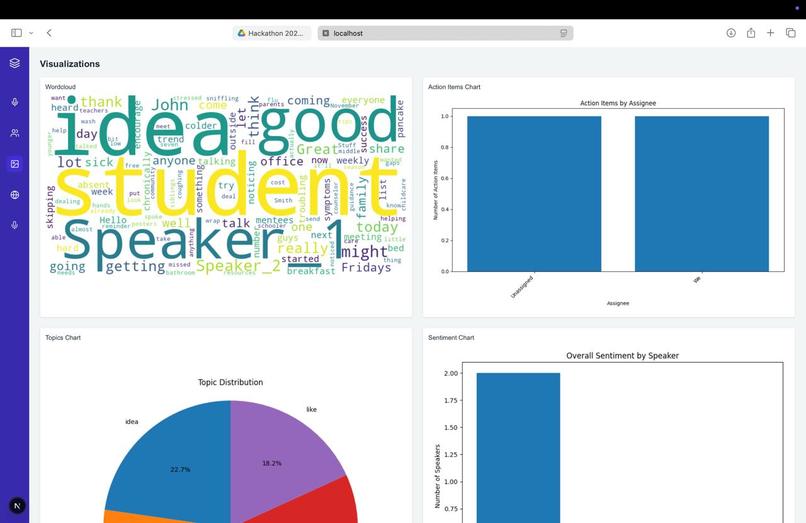The height and width of the screenshot is (523, 806).
Task: Click 'Fridays' in the wordcloud
Action: click(366, 267)
